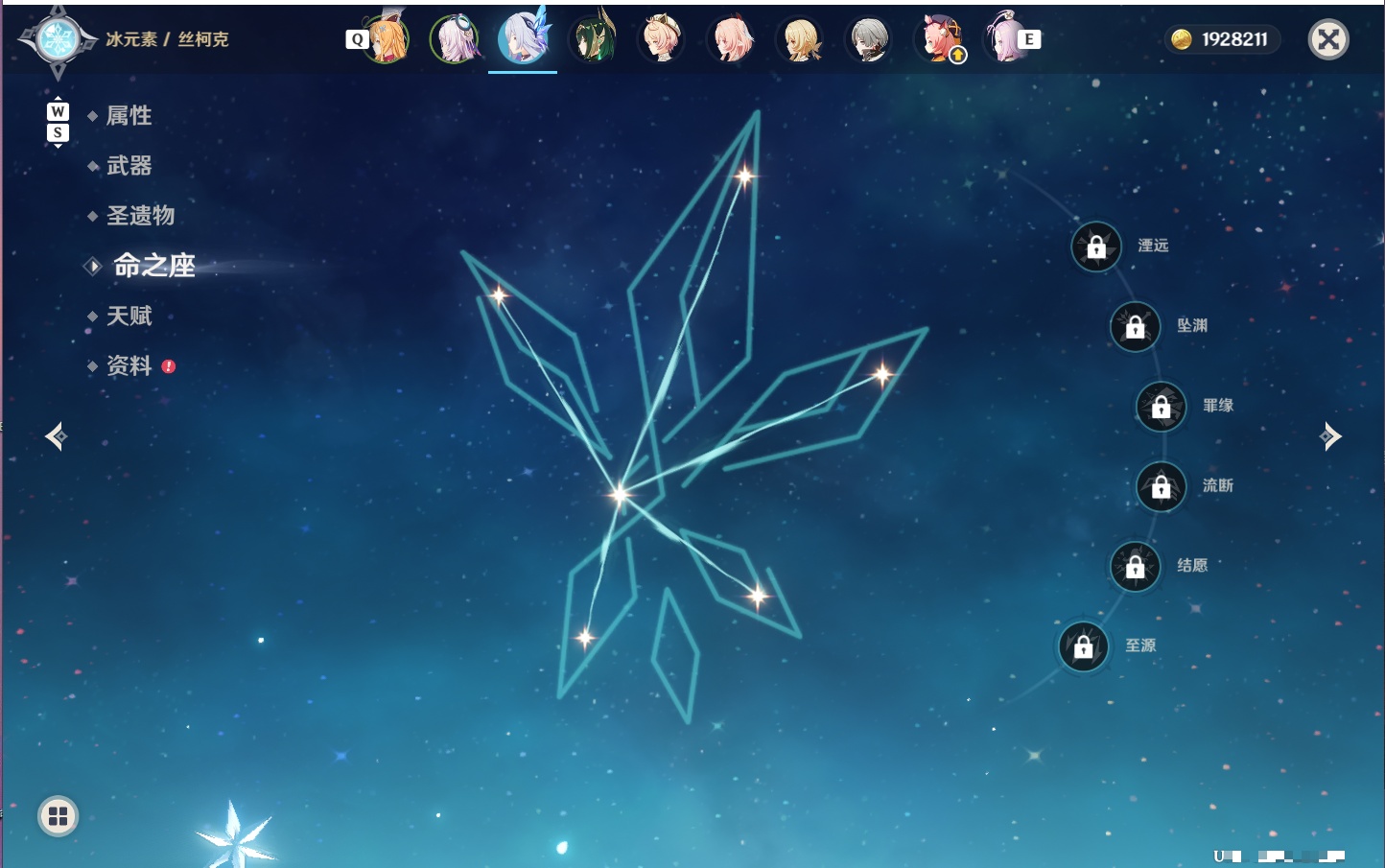Open the grid menu icon at bottom left
The height and width of the screenshot is (868, 1385).
[x=58, y=816]
